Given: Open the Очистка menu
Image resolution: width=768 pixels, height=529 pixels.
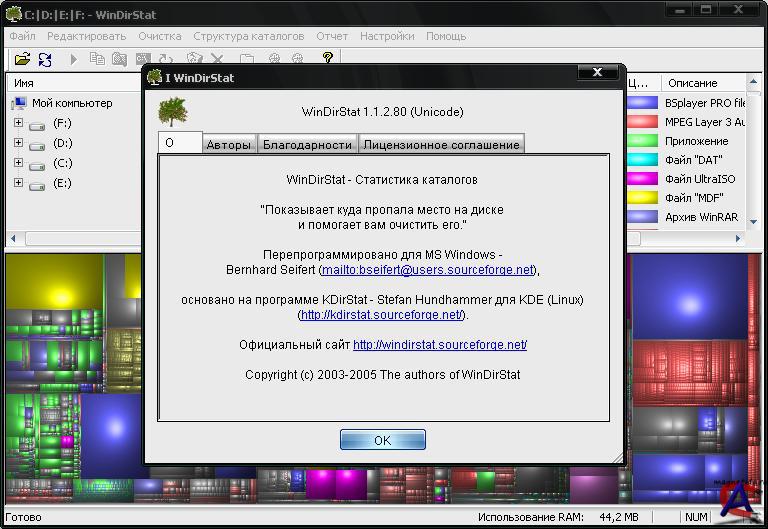Looking at the screenshot, I should click(x=159, y=36).
